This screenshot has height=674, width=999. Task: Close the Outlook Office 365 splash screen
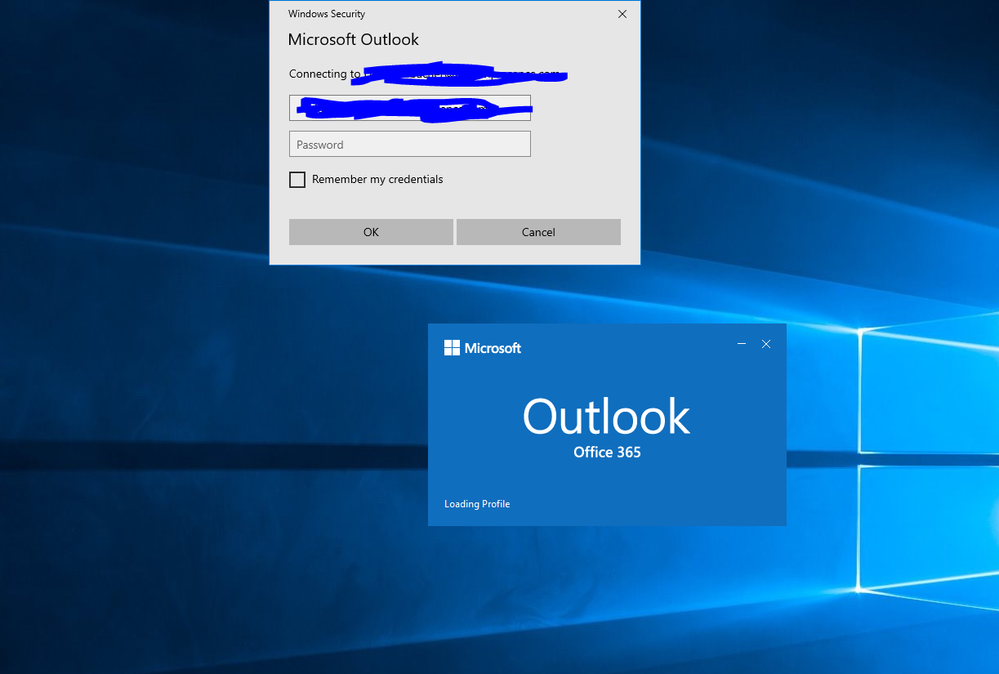766,344
